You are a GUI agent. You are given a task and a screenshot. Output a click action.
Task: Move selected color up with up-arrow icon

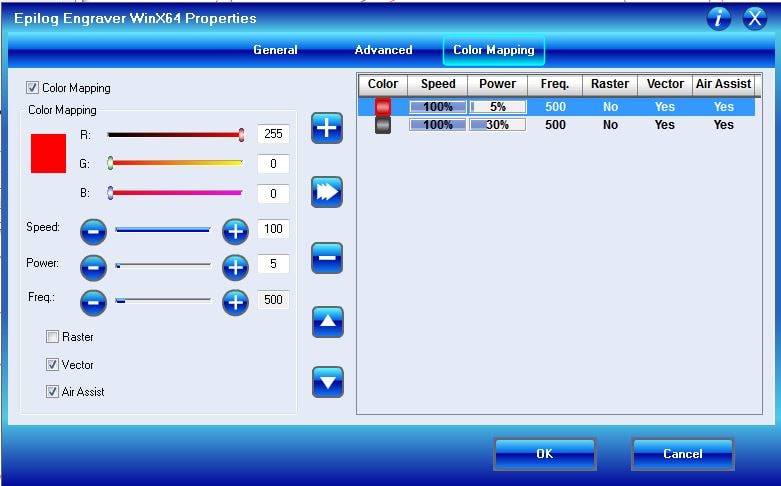pyautogui.click(x=328, y=322)
